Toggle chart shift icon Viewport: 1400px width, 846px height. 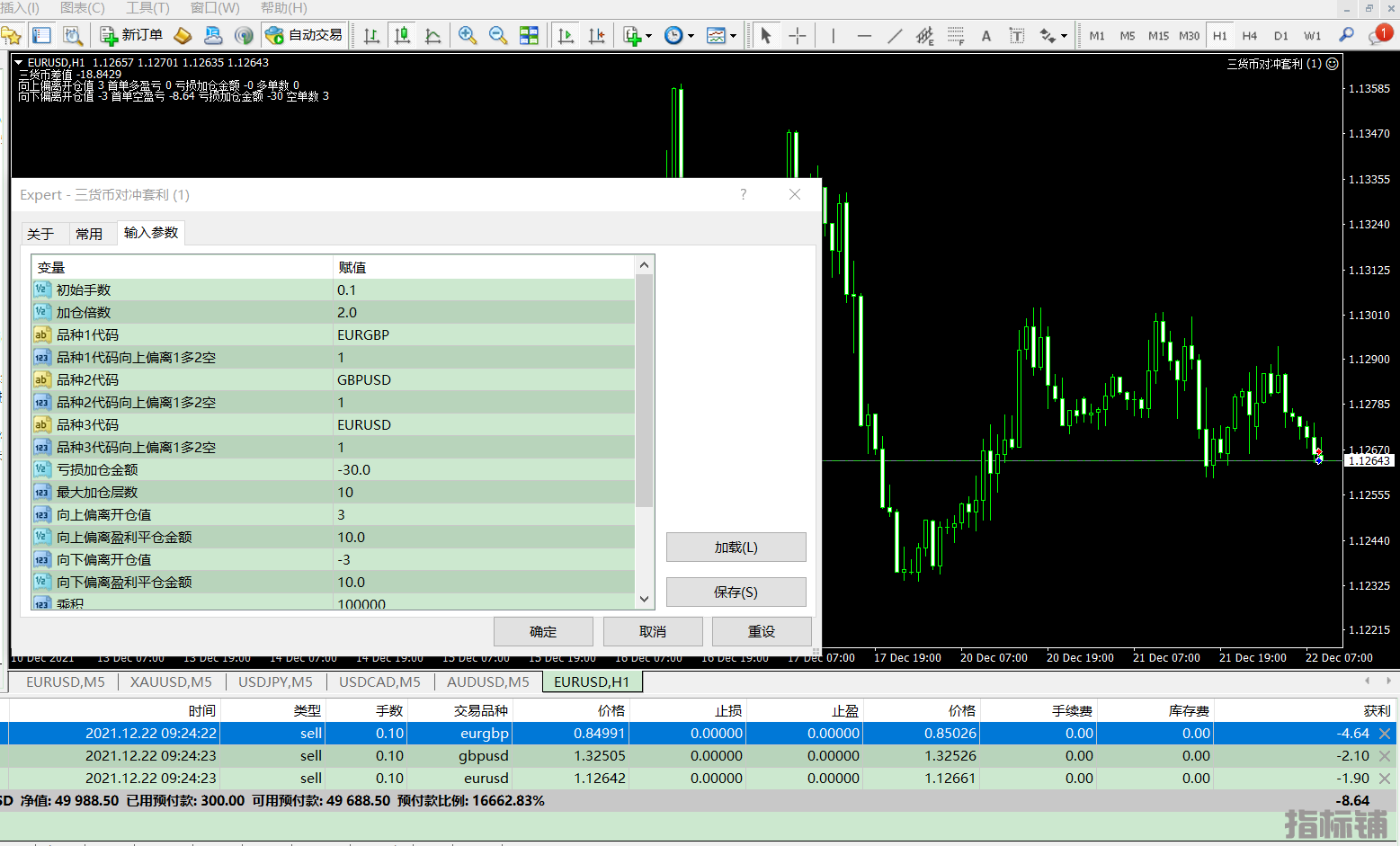click(596, 35)
